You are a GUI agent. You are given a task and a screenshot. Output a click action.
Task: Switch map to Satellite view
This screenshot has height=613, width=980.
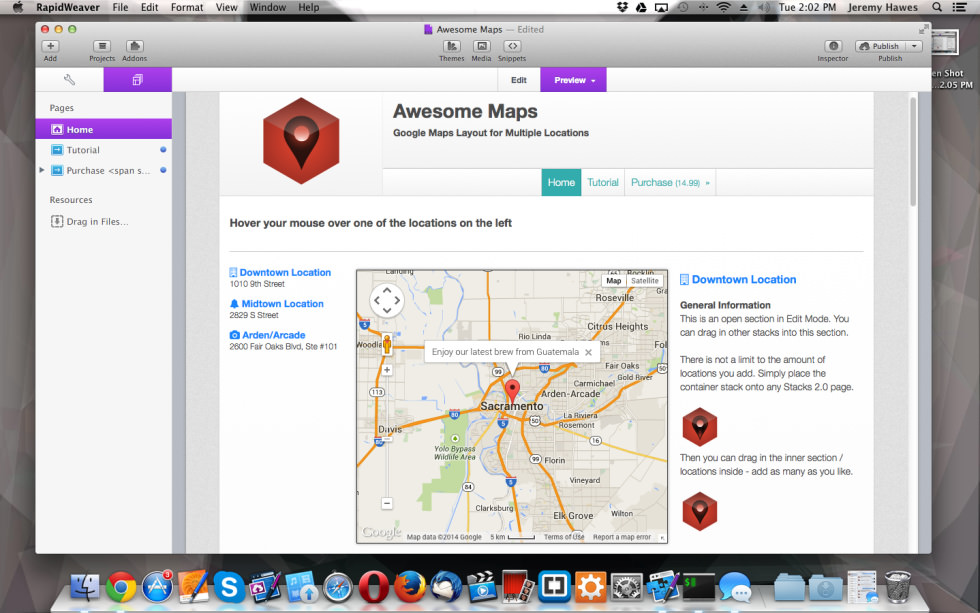pyautogui.click(x=644, y=281)
